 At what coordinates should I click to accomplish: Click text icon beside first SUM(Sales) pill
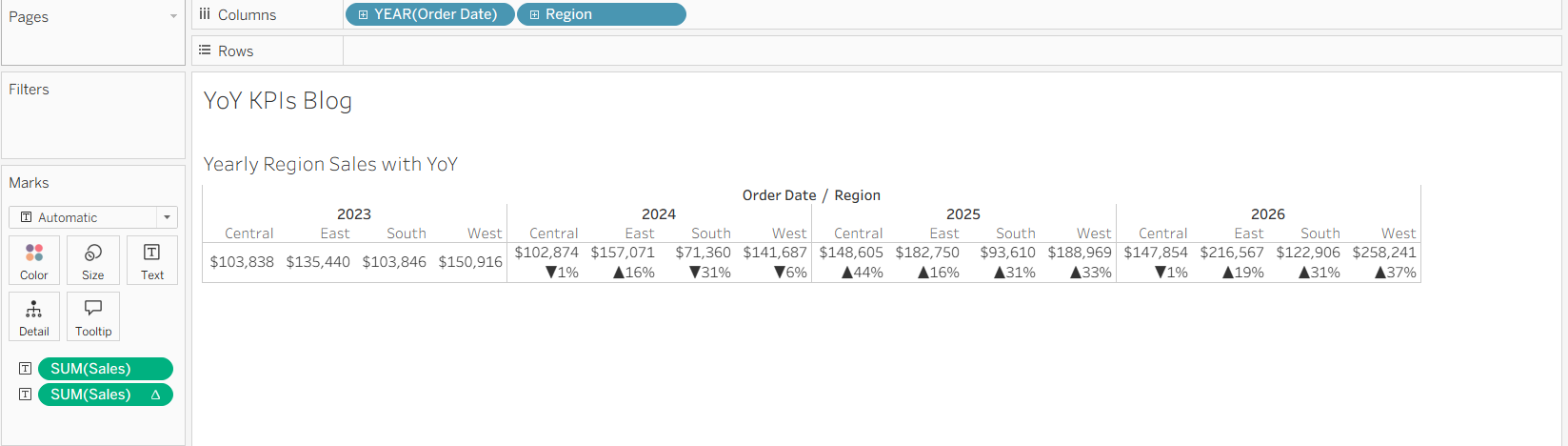click(x=26, y=369)
